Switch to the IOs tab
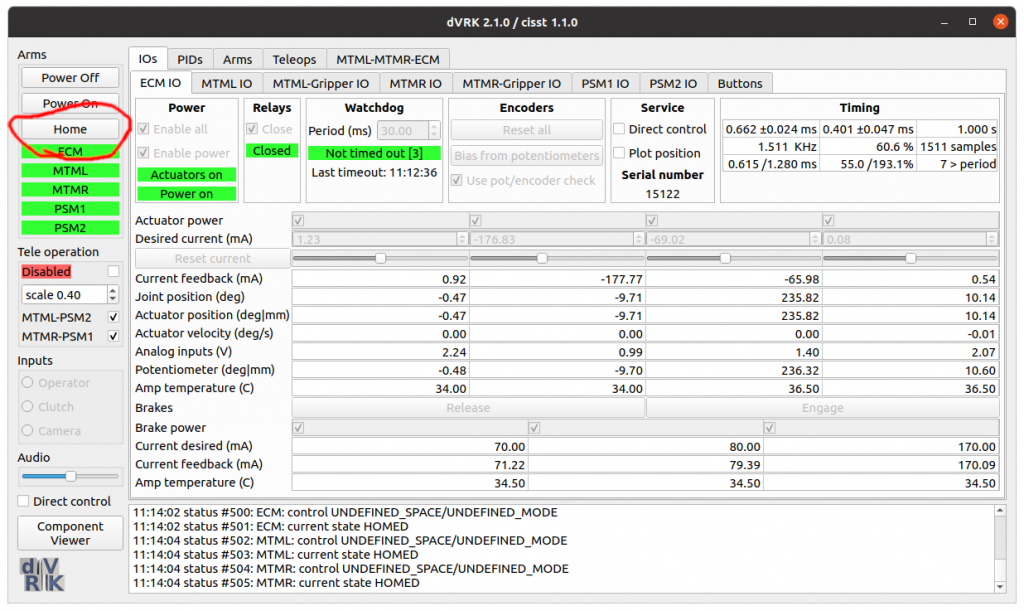Image resolution: width=1024 pixels, height=611 pixels. point(148,59)
